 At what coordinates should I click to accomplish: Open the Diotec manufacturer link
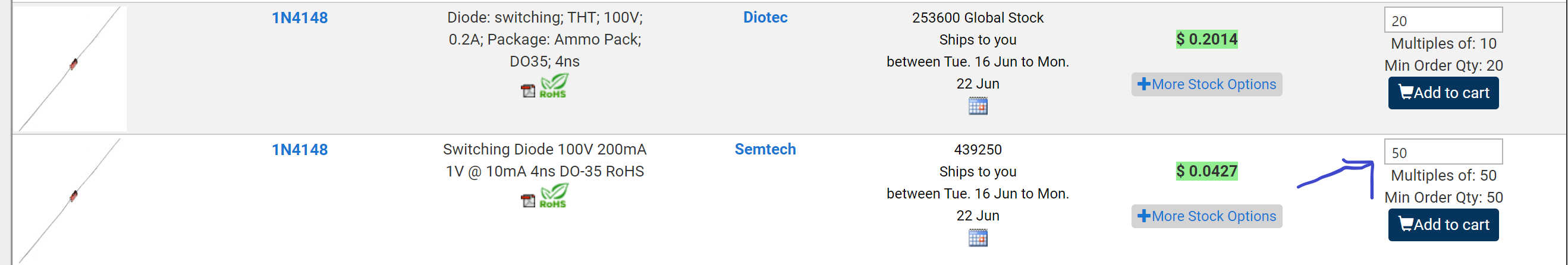pos(765,18)
